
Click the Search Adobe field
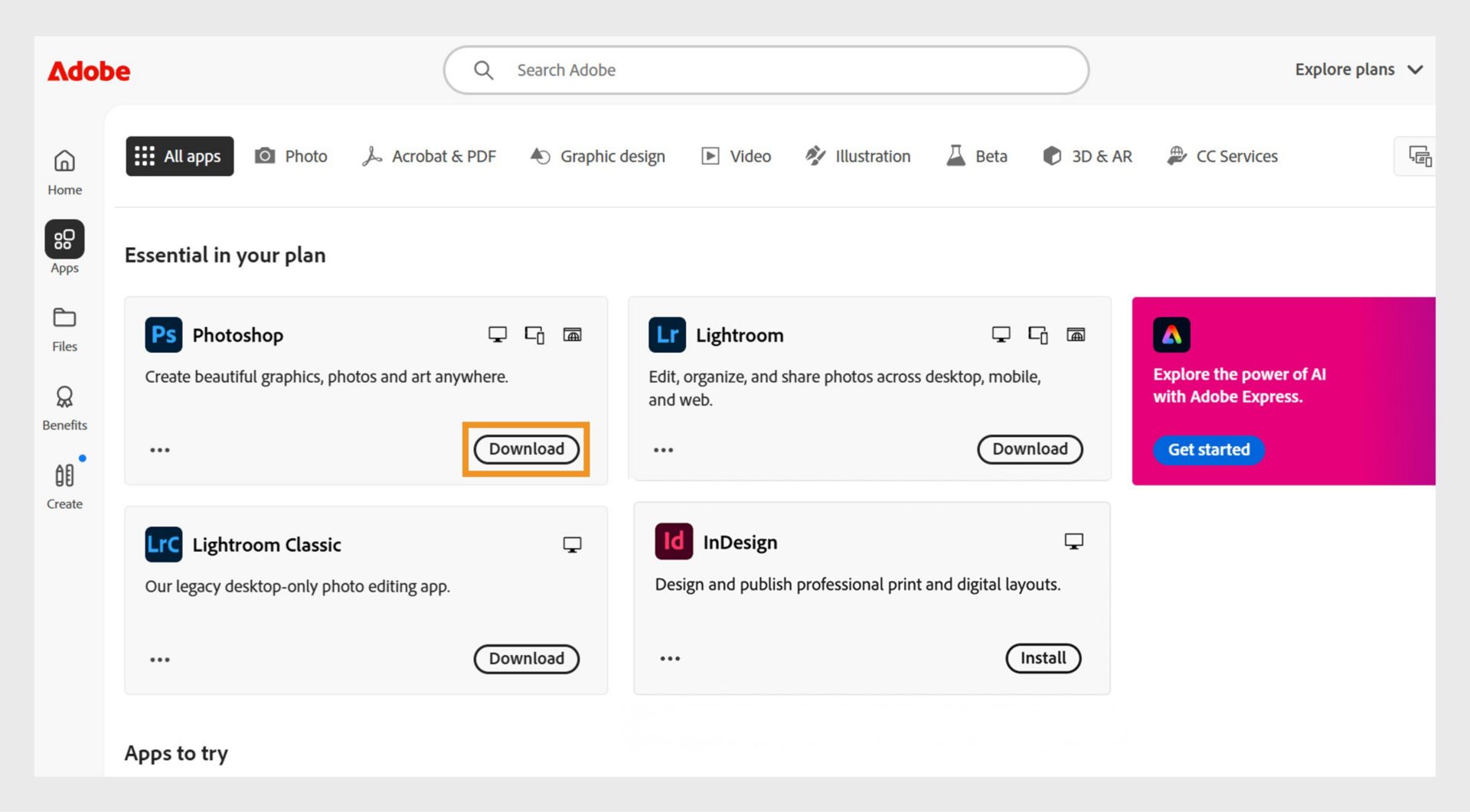coord(766,70)
